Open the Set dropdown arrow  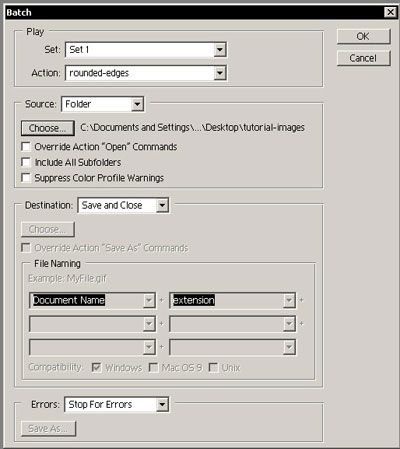[219, 50]
